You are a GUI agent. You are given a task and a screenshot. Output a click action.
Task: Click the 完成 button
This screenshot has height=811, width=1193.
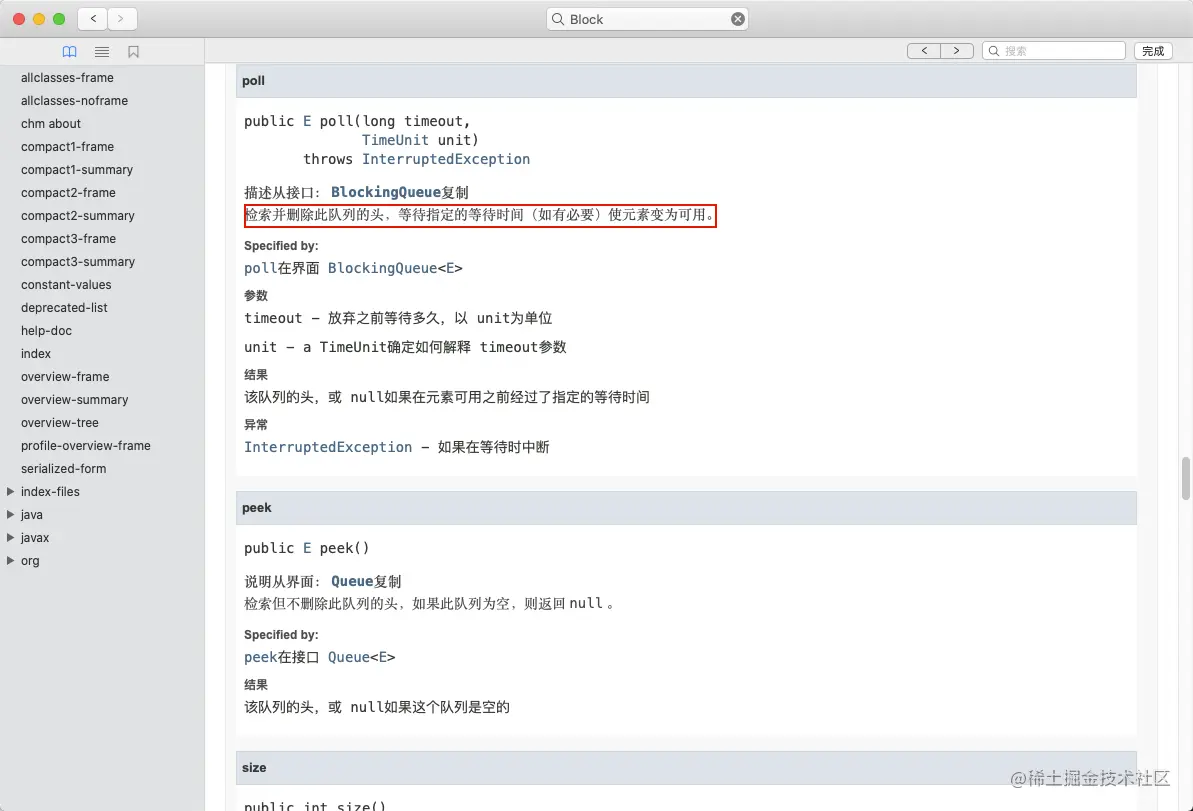[1152, 50]
